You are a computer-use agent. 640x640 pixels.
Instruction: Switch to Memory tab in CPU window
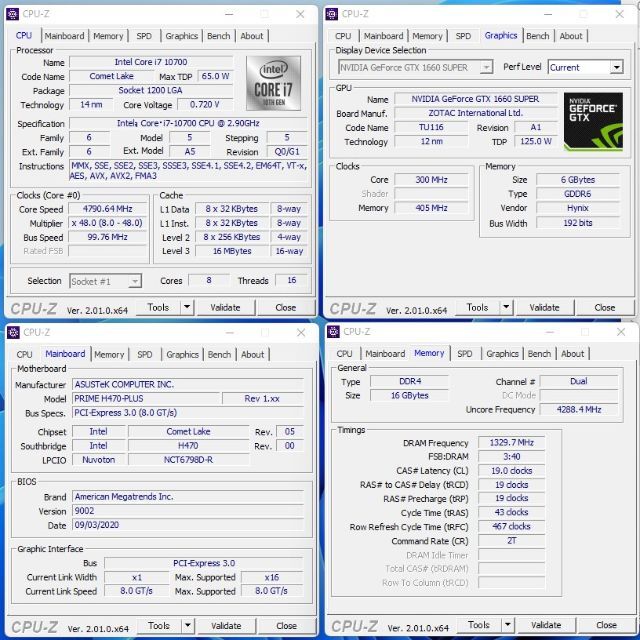(x=108, y=36)
